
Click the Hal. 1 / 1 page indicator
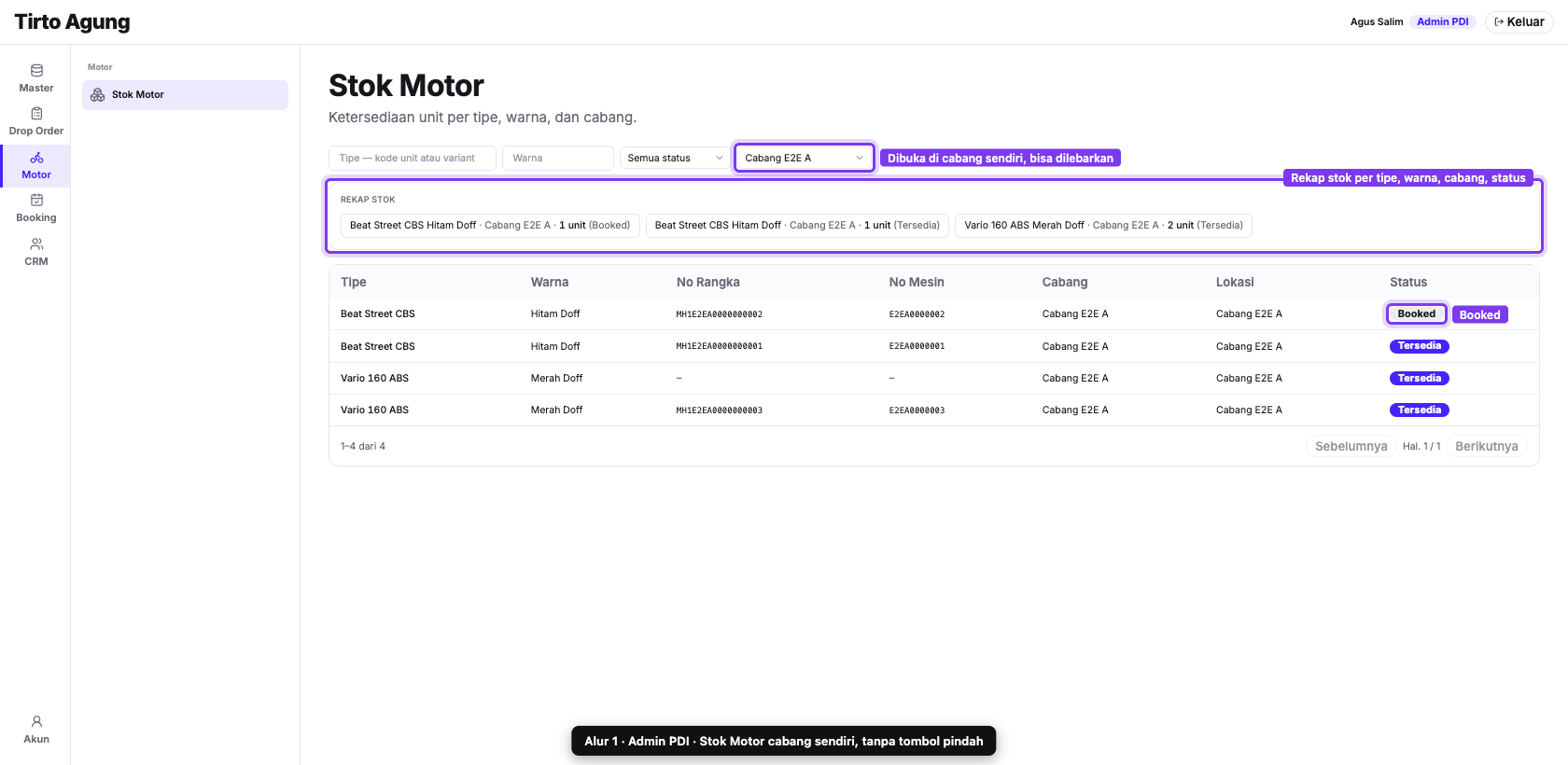[x=1421, y=446]
